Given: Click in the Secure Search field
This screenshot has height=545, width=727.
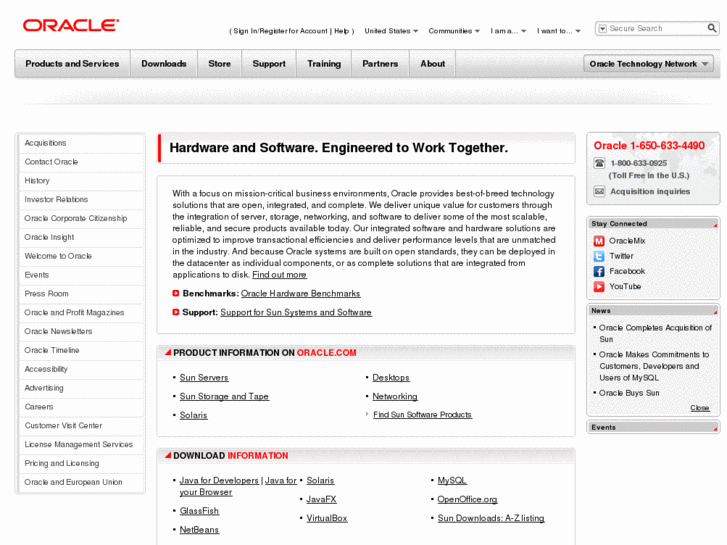Looking at the screenshot, I should click(656, 28).
